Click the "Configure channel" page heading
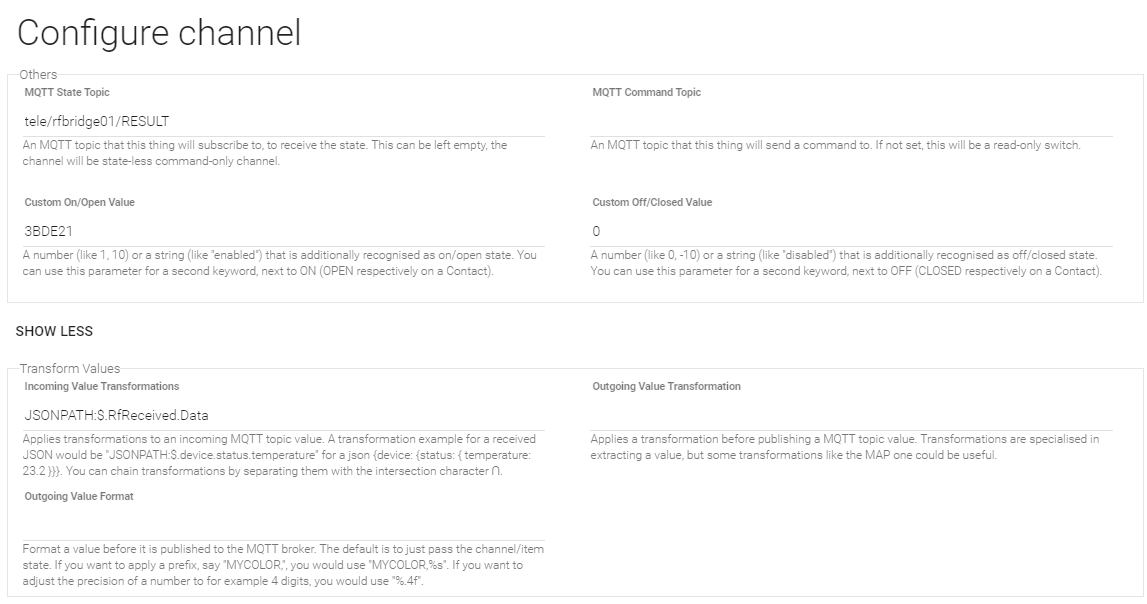 click(159, 33)
